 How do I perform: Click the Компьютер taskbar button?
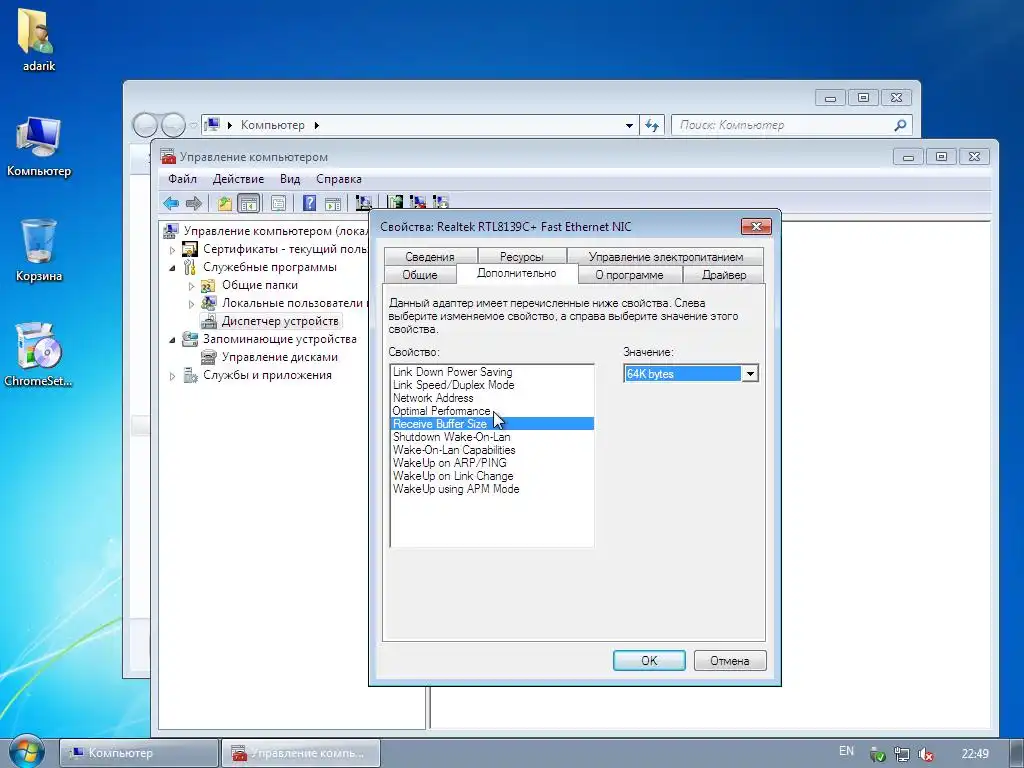tap(138, 753)
